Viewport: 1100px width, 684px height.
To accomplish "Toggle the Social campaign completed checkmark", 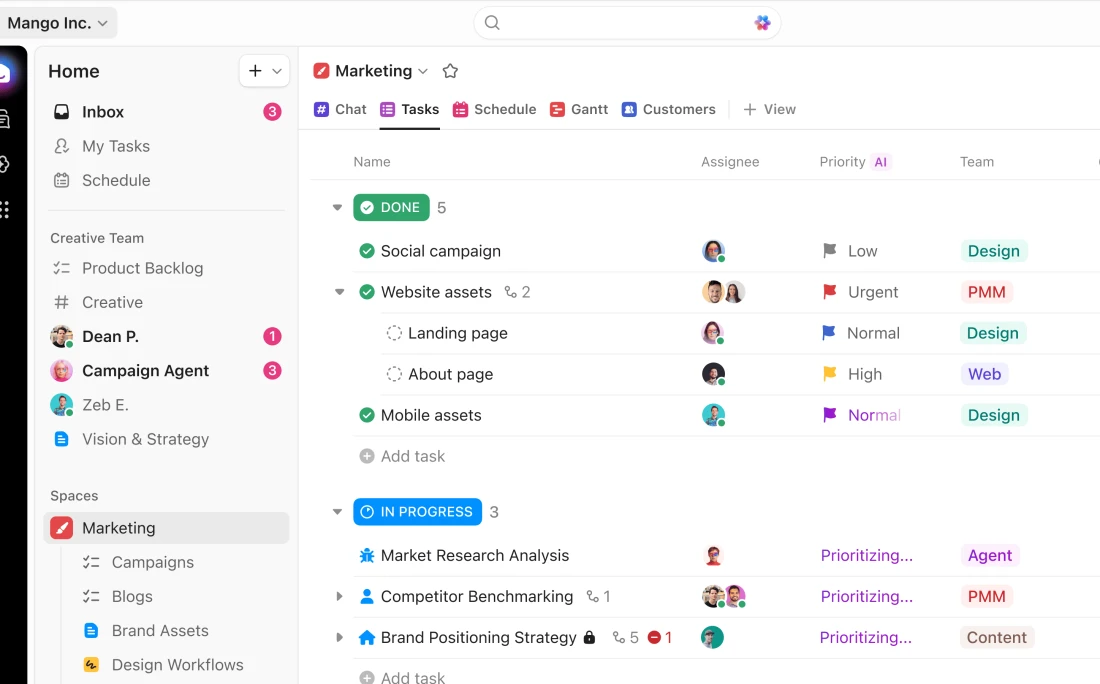I will pyautogui.click(x=367, y=251).
